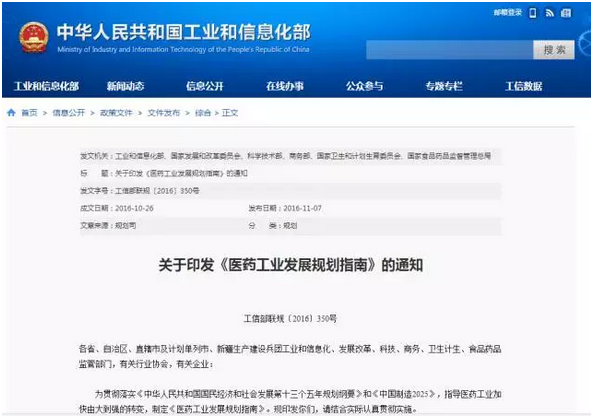Screen dimensions: 591x419
Task: Click the 发文字号 document number row
Action: tap(290, 191)
